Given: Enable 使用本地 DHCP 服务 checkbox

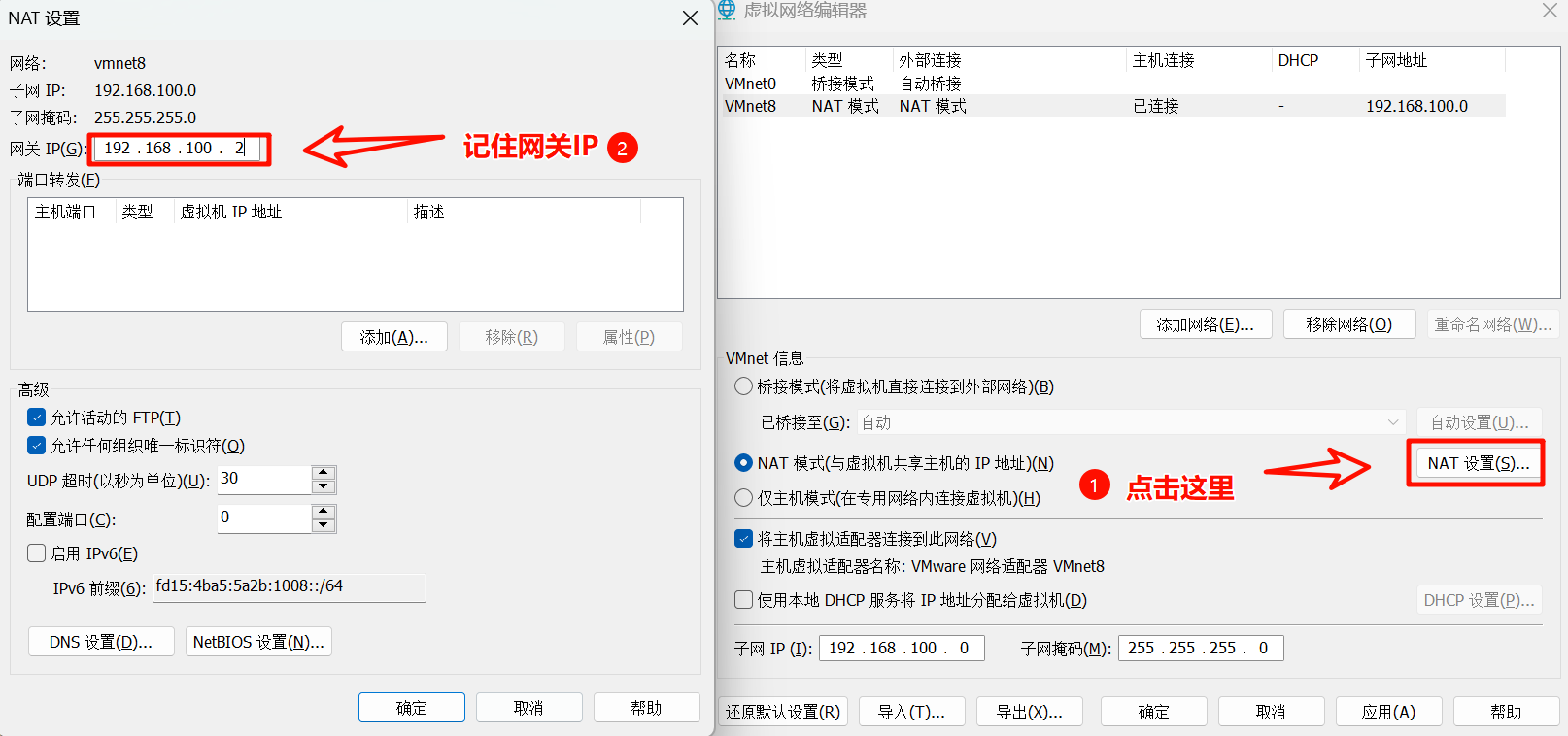Looking at the screenshot, I should click(x=744, y=600).
